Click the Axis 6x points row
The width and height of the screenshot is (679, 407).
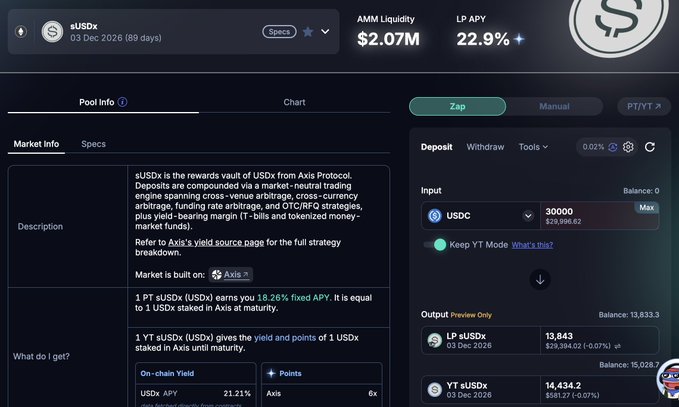(x=322, y=394)
